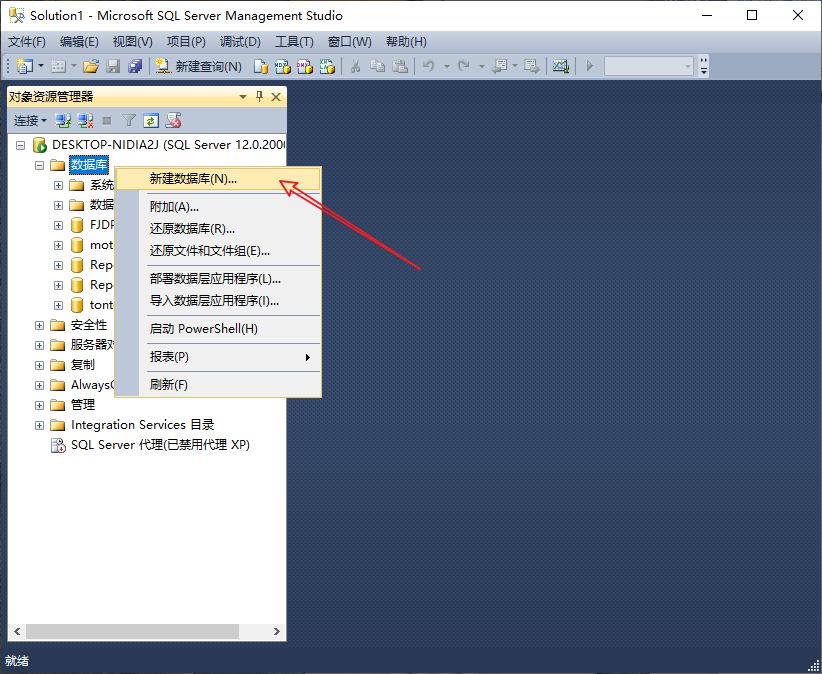Viewport: 822px width, 674px height.
Task: Click the Delete script icon in Object Explorer
Action: coord(174,121)
